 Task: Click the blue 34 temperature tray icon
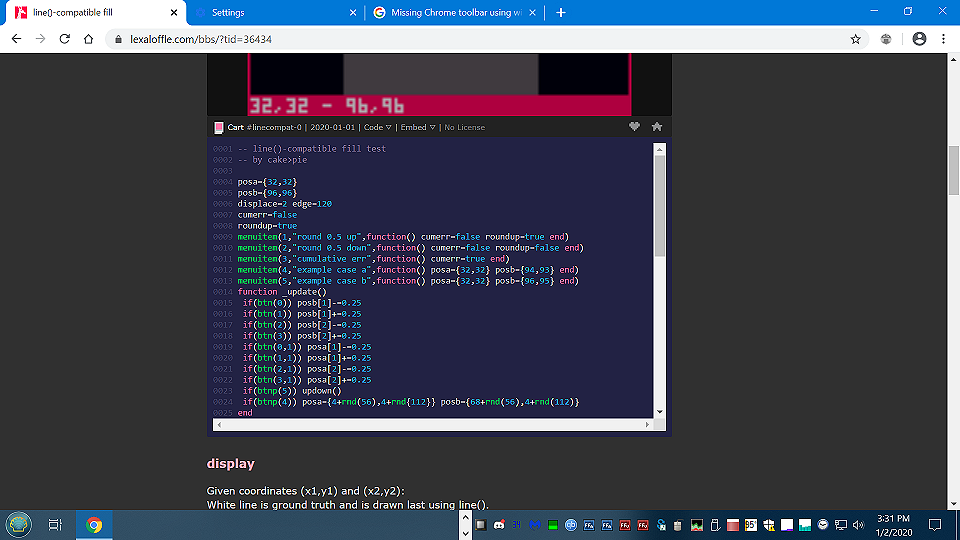click(516, 525)
